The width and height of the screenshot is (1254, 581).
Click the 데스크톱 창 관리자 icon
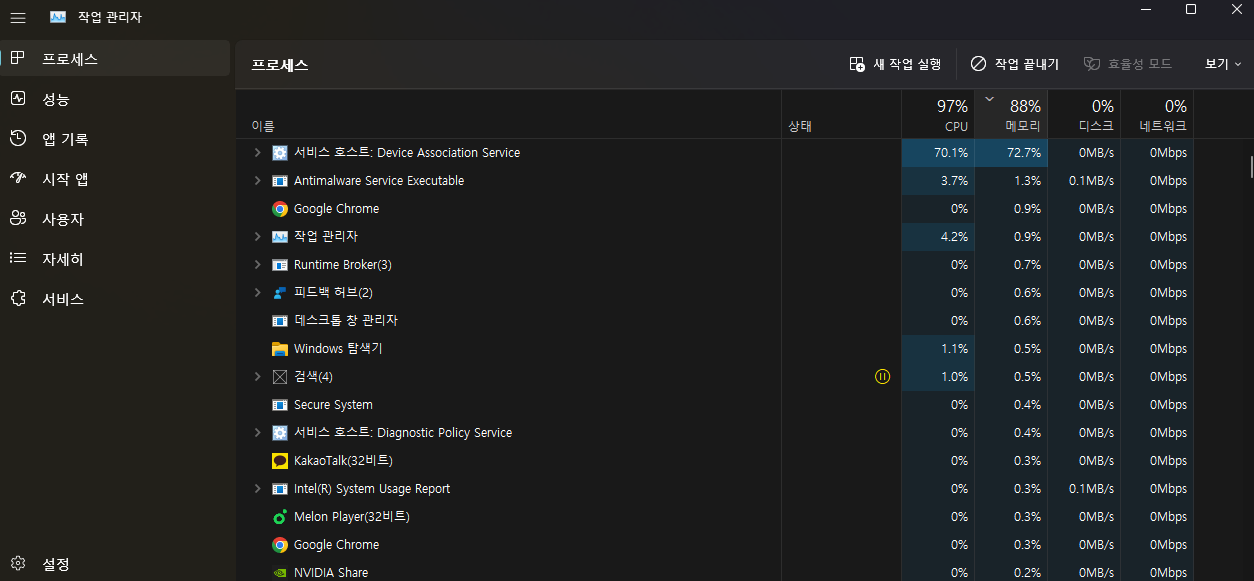click(280, 321)
